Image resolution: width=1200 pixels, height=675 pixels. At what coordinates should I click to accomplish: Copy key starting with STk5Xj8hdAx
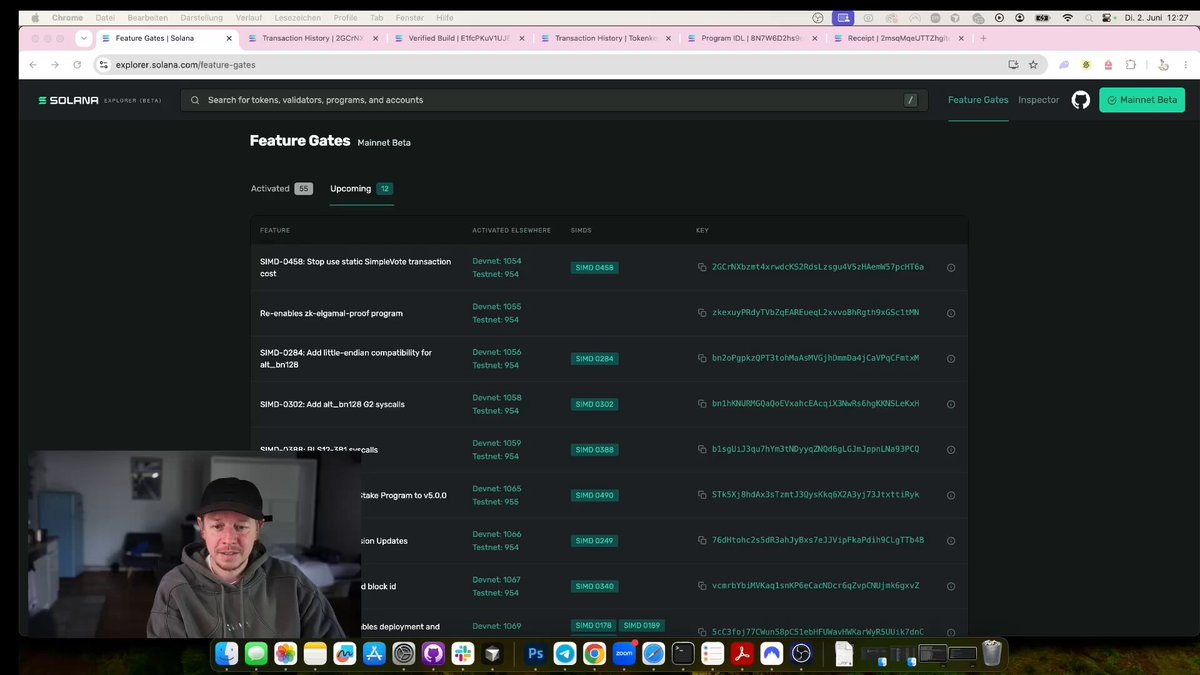tap(702, 495)
